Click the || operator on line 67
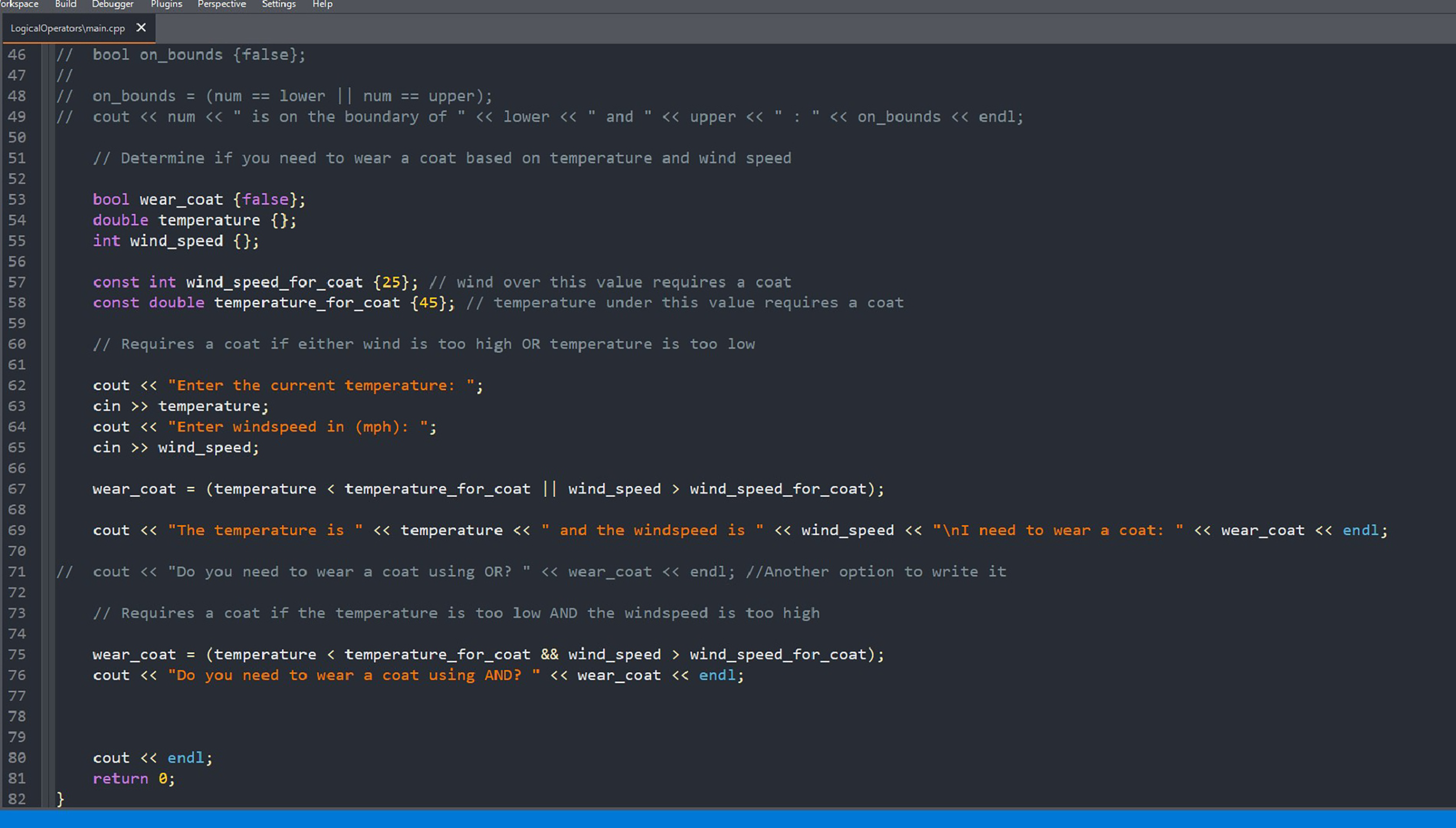This screenshot has width=1456, height=828. [549, 489]
